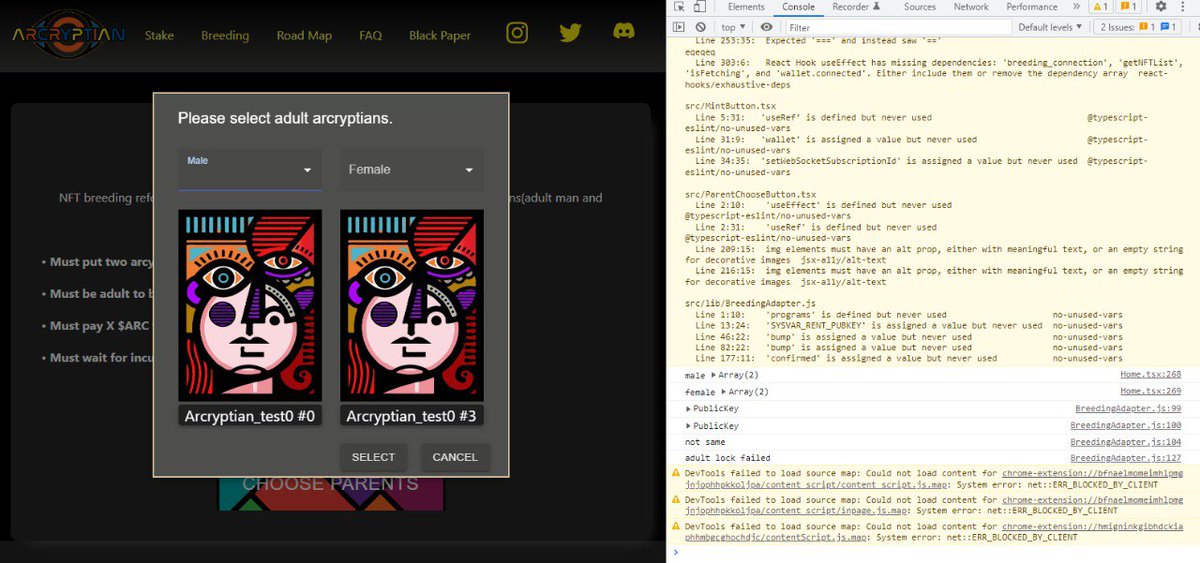This screenshot has width=1200, height=563.
Task: Click the CHOOSE PARENTS button behind dialog
Action: pos(330,484)
